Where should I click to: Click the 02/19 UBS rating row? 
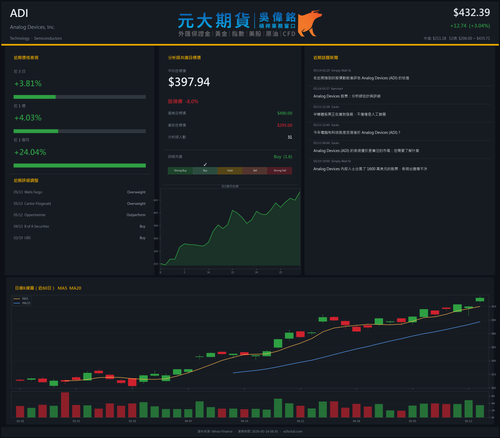(x=80, y=238)
